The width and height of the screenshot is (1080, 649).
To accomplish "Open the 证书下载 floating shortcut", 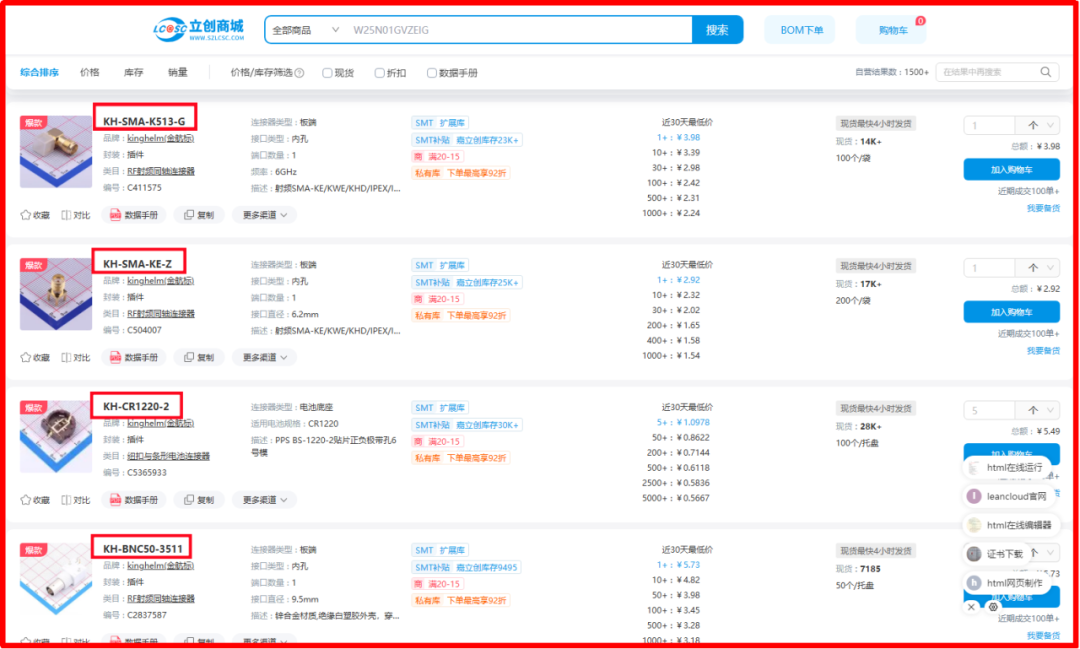I will point(996,554).
